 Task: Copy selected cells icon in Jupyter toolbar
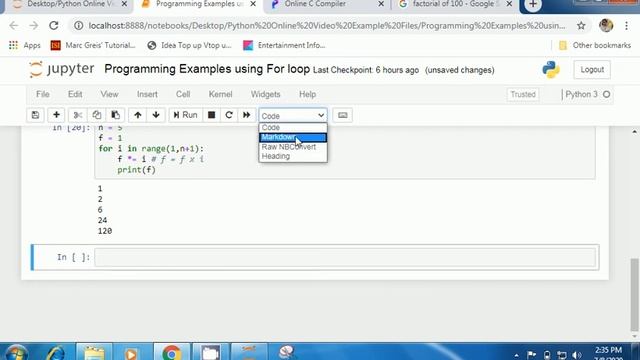[97, 115]
